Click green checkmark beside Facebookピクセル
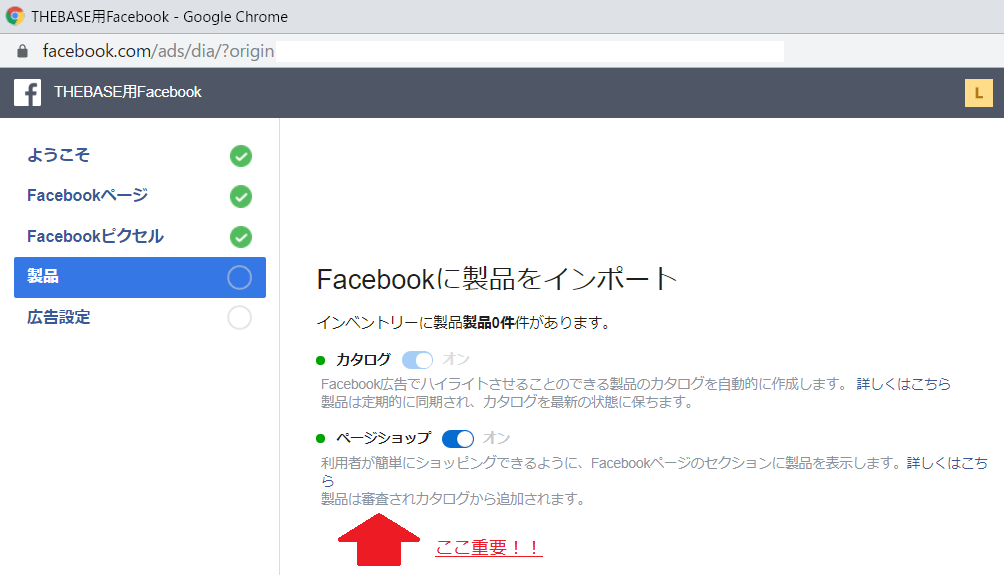This screenshot has width=1004, height=575. coord(241,237)
